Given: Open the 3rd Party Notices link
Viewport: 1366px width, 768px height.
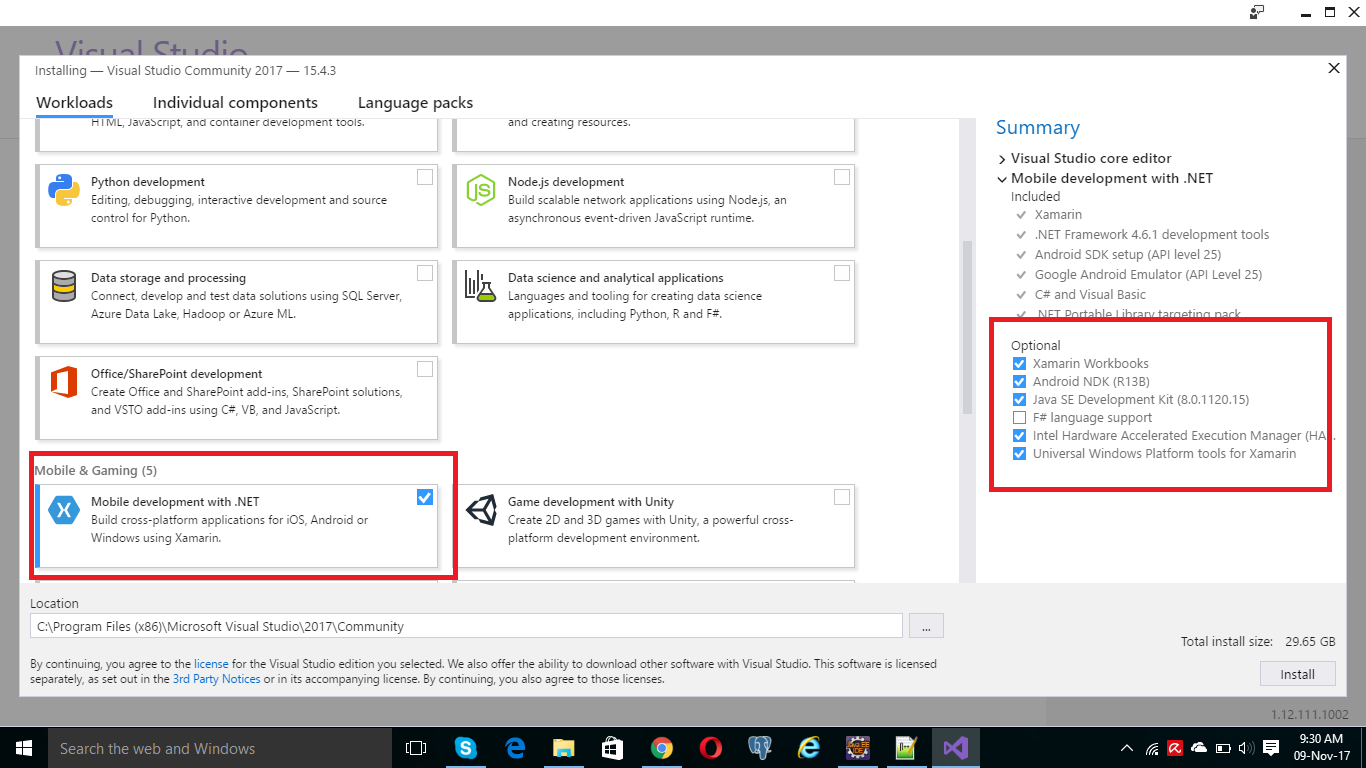Looking at the screenshot, I should pos(217,679).
